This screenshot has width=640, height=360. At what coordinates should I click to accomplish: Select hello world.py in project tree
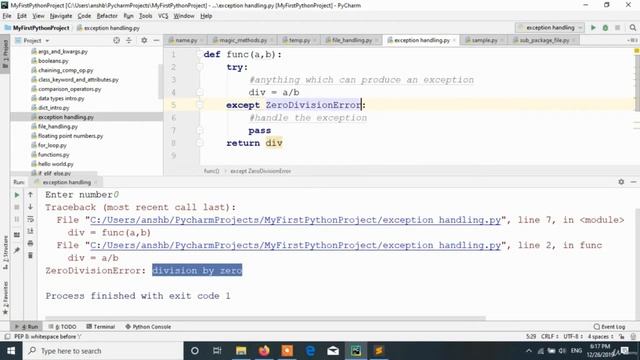point(56,164)
